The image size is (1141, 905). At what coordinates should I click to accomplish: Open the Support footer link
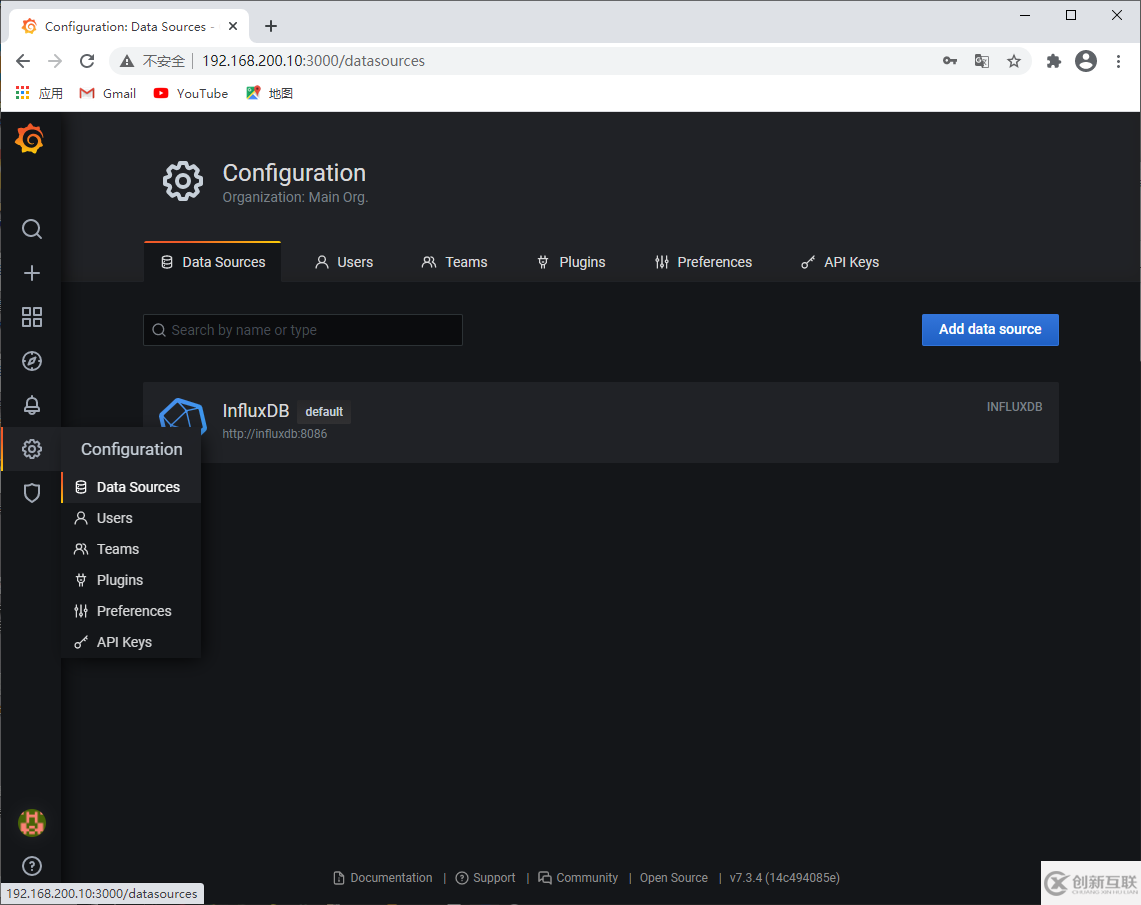coord(485,877)
